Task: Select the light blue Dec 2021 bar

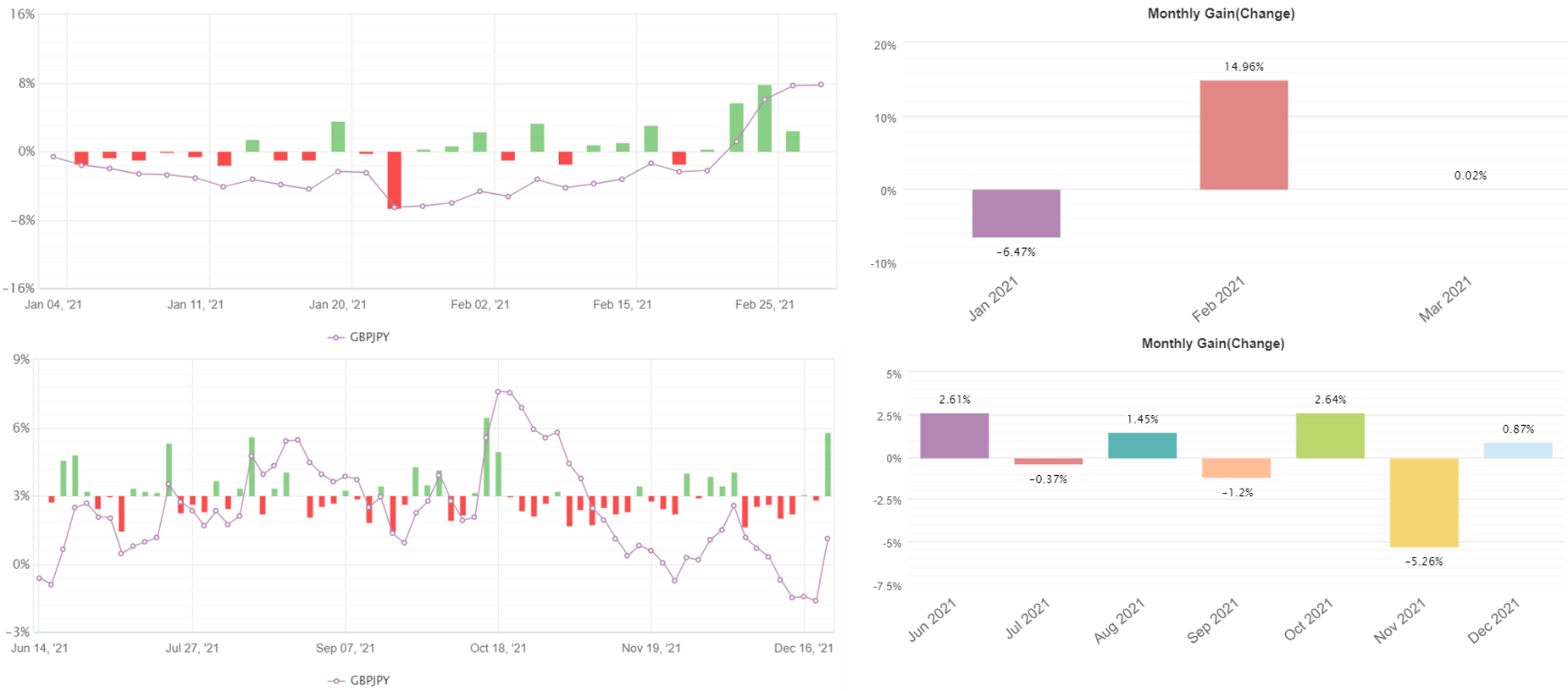Action: tap(1518, 451)
